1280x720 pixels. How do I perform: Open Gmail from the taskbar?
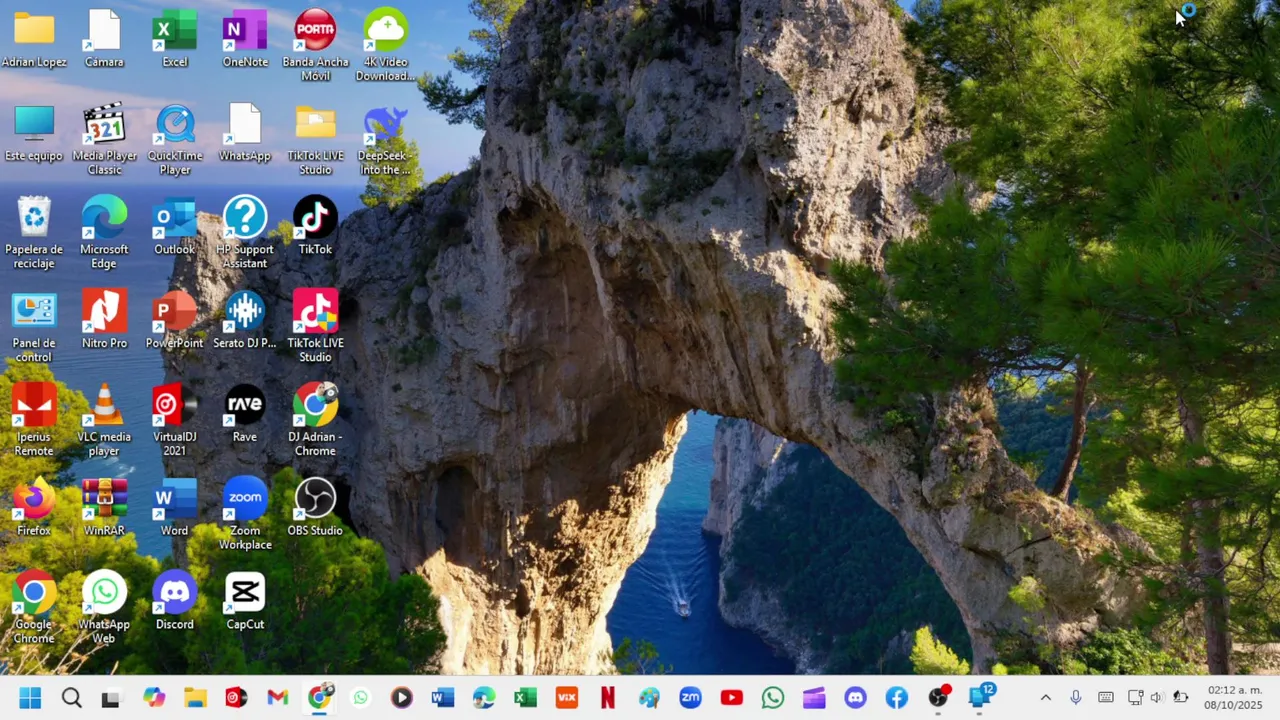(278, 698)
